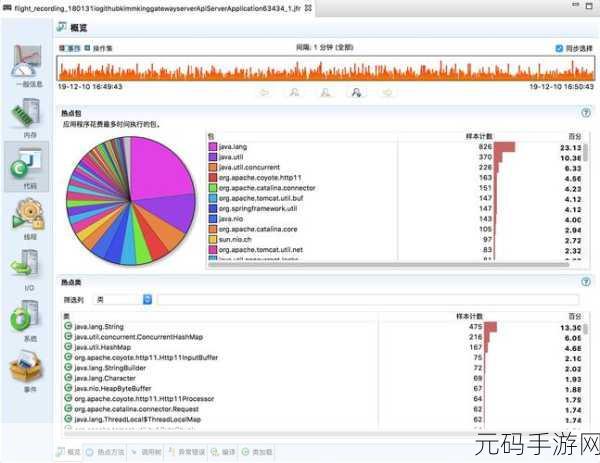Click the org.apache.catalina.connector green swatch

tap(213, 188)
